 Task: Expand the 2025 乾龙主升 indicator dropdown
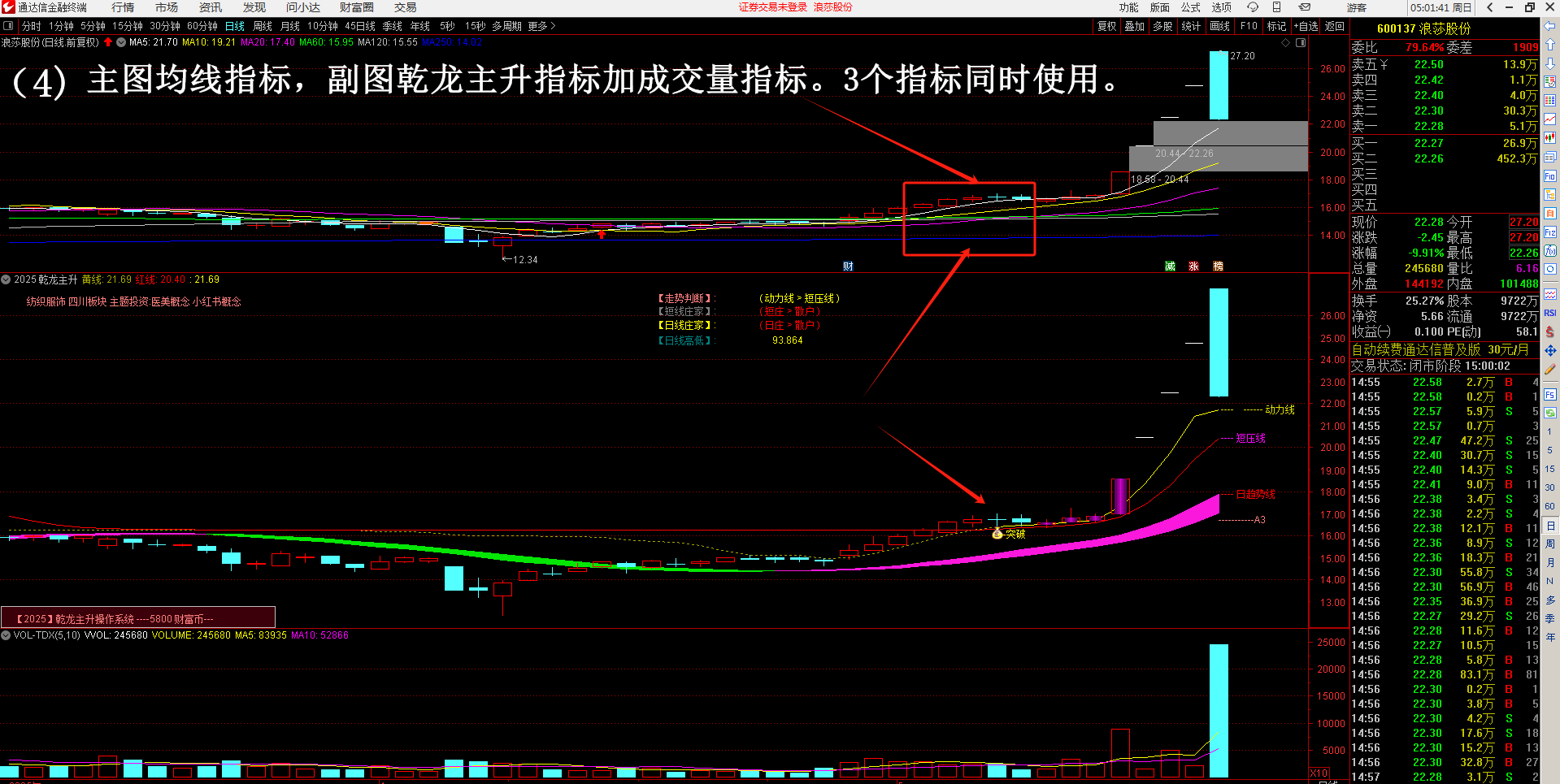pos(7,279)
